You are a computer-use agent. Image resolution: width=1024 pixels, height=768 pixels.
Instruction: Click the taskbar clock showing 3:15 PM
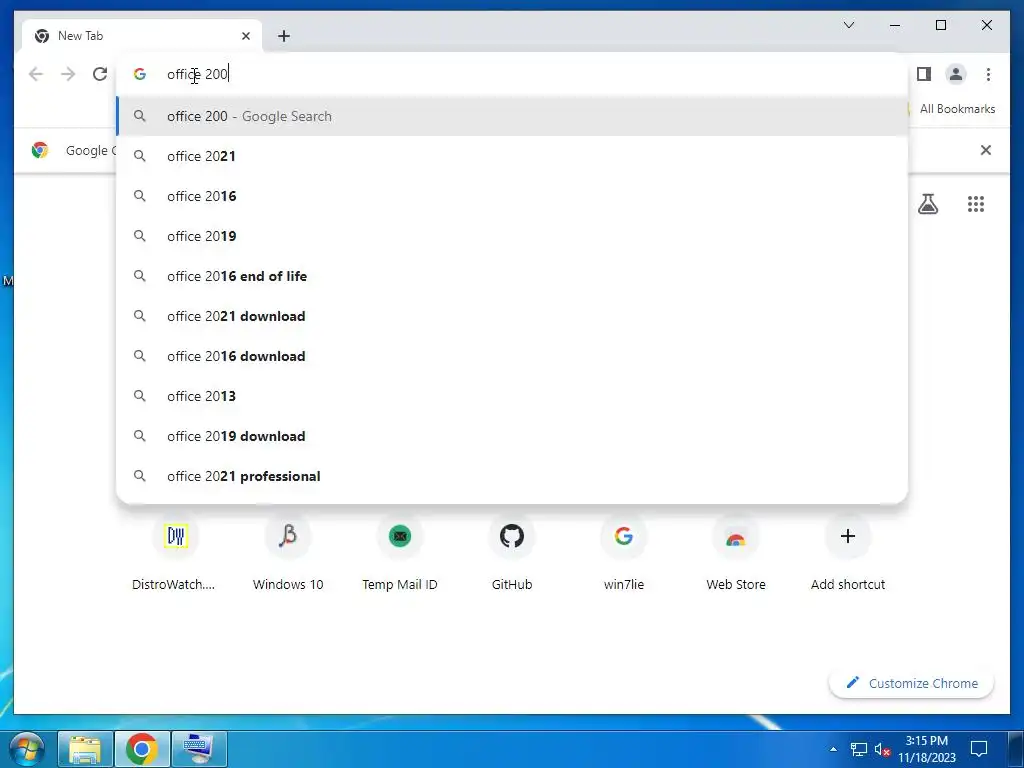tap(926, 749)
